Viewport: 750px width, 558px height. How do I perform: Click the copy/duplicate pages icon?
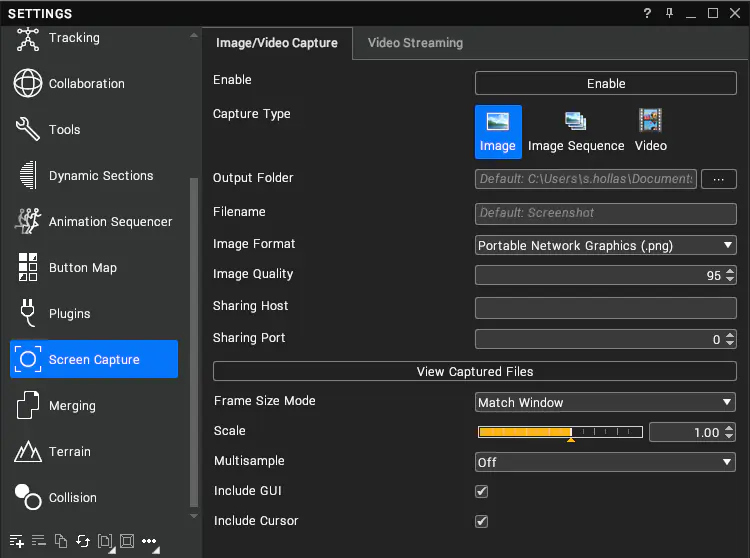pos(61,541)
